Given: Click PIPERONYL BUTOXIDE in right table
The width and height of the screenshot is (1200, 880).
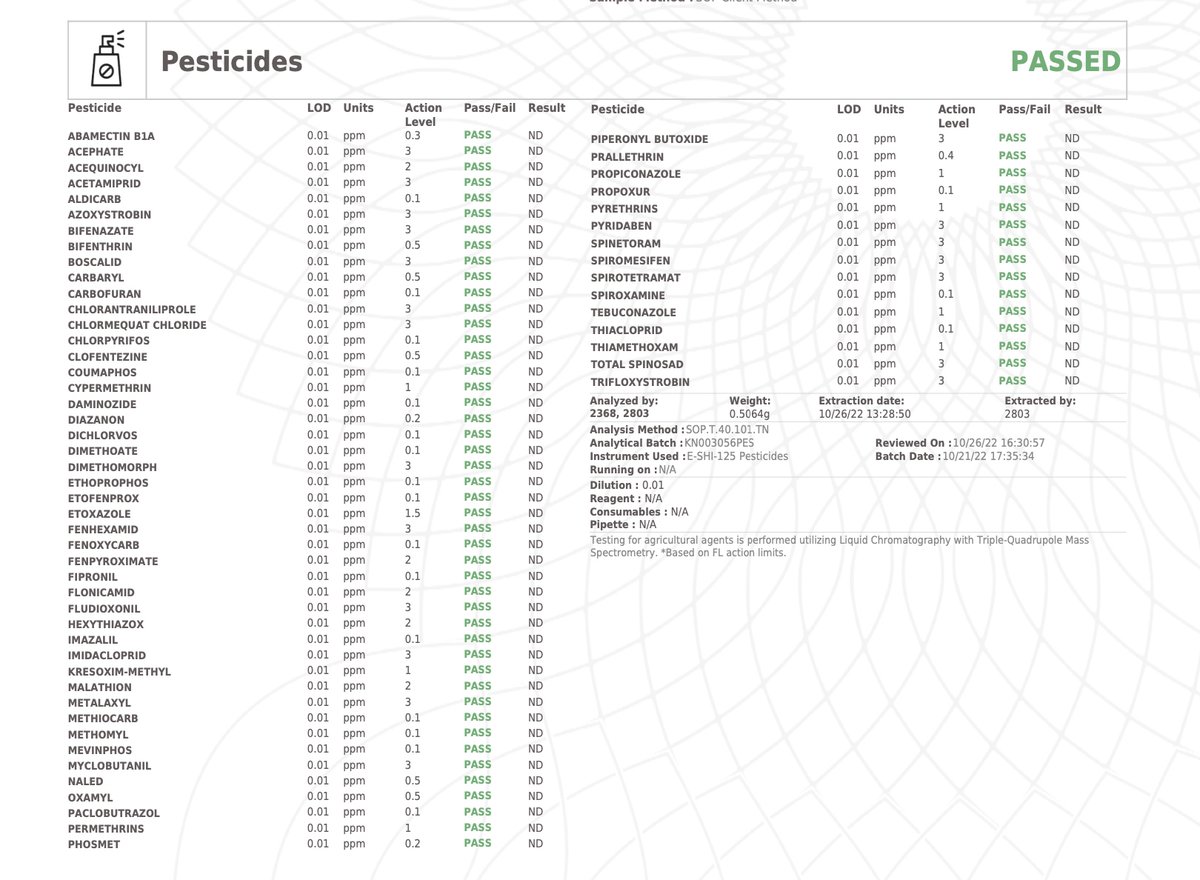Looking at the screenshot, I should 649,139.
